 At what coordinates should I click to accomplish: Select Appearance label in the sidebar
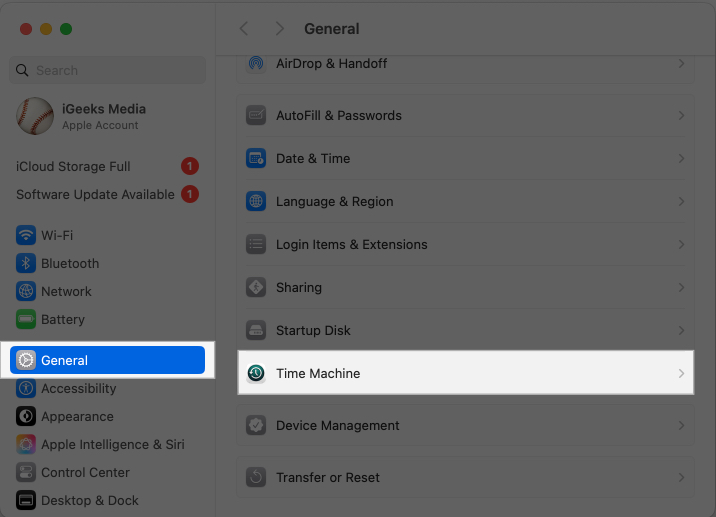click(77, 417)
